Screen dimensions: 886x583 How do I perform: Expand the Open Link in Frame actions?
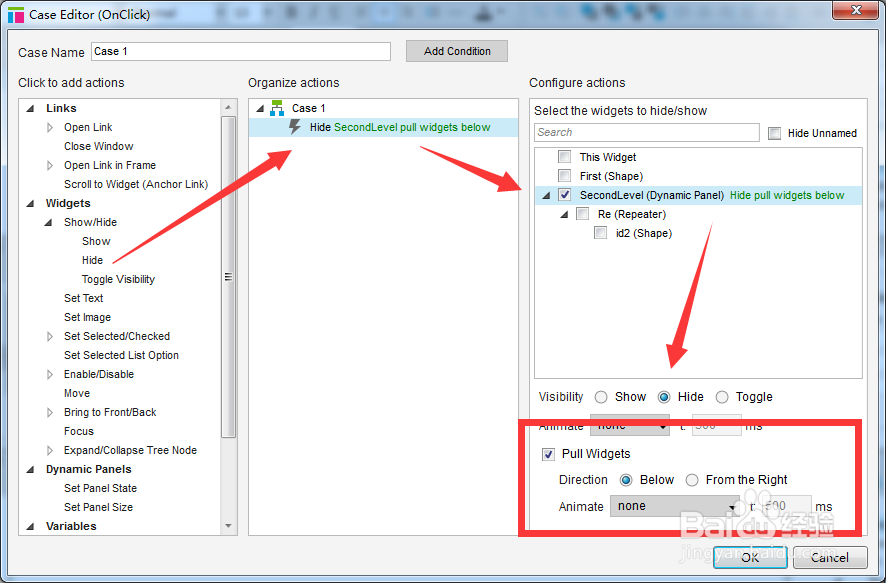50,166
